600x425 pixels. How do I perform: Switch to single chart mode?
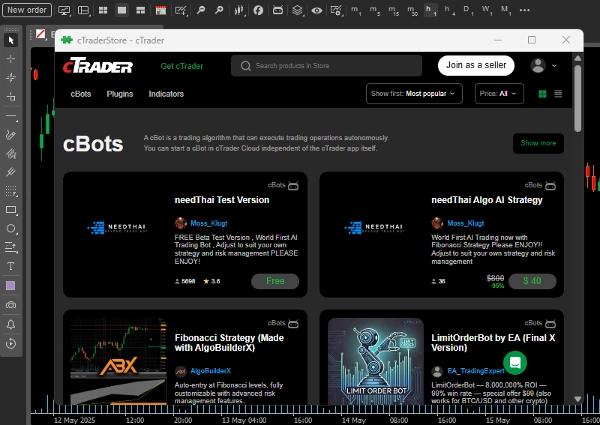click(x=122, y=10)
